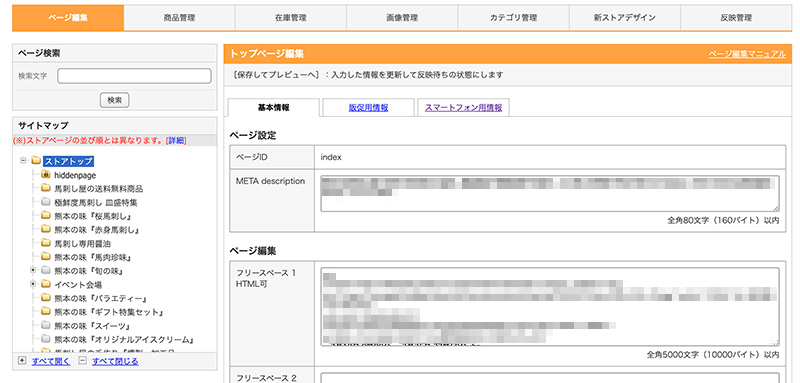Click the サイトマップ panel heading
The image size is (800, 383).
pyautogui.click(x=43, y=125)
